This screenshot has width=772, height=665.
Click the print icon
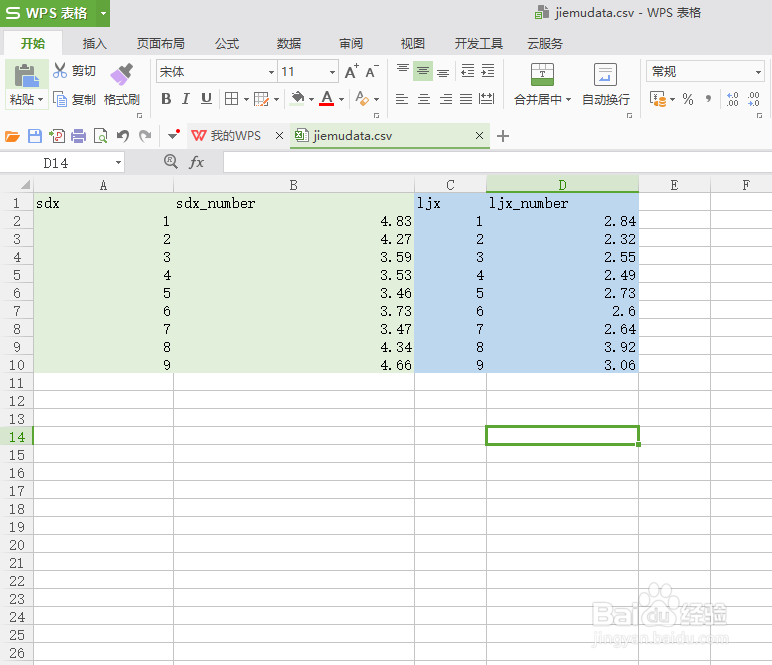78,136
